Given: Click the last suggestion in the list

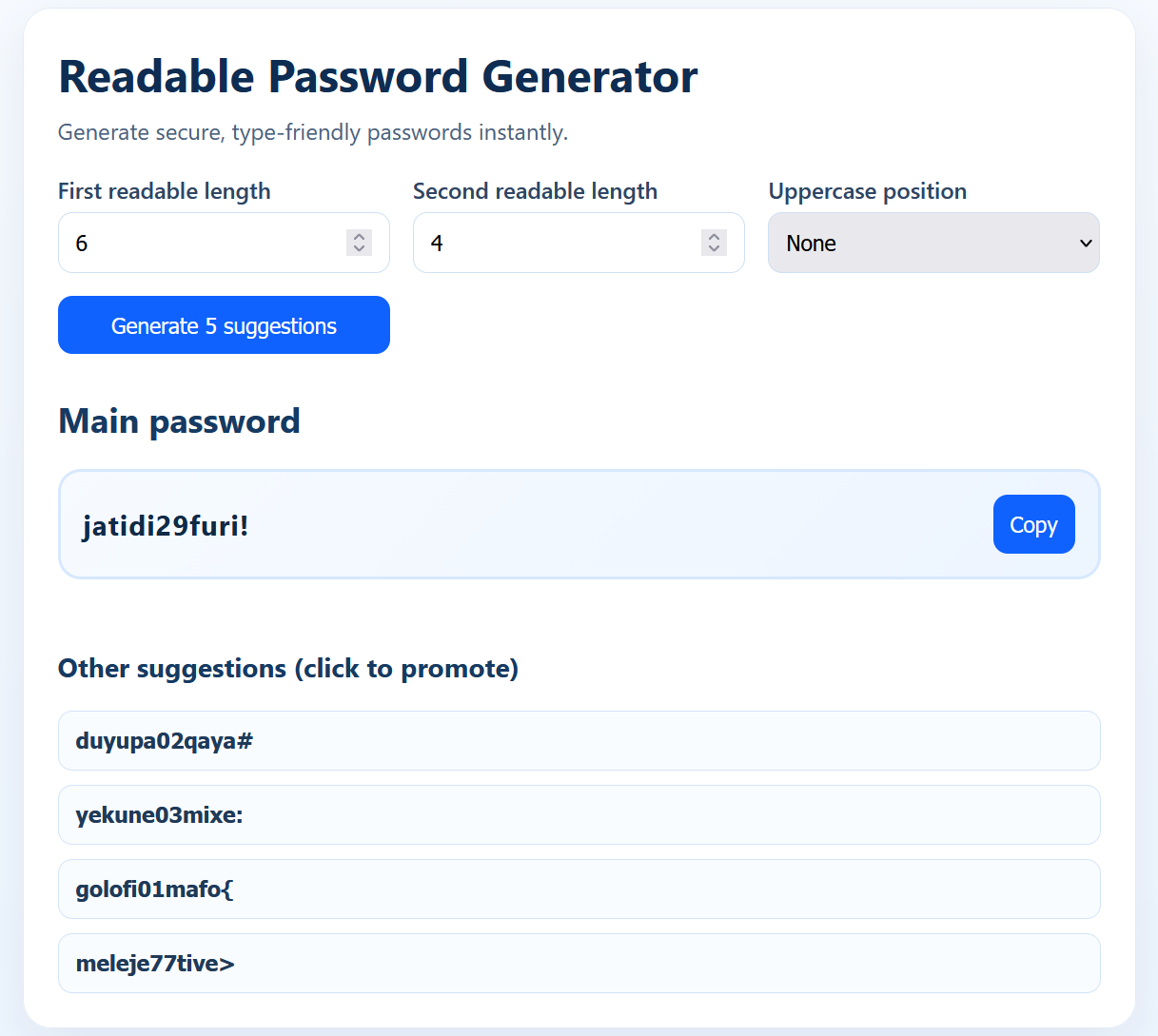Looking at the screenshot, I should point(579,963).
